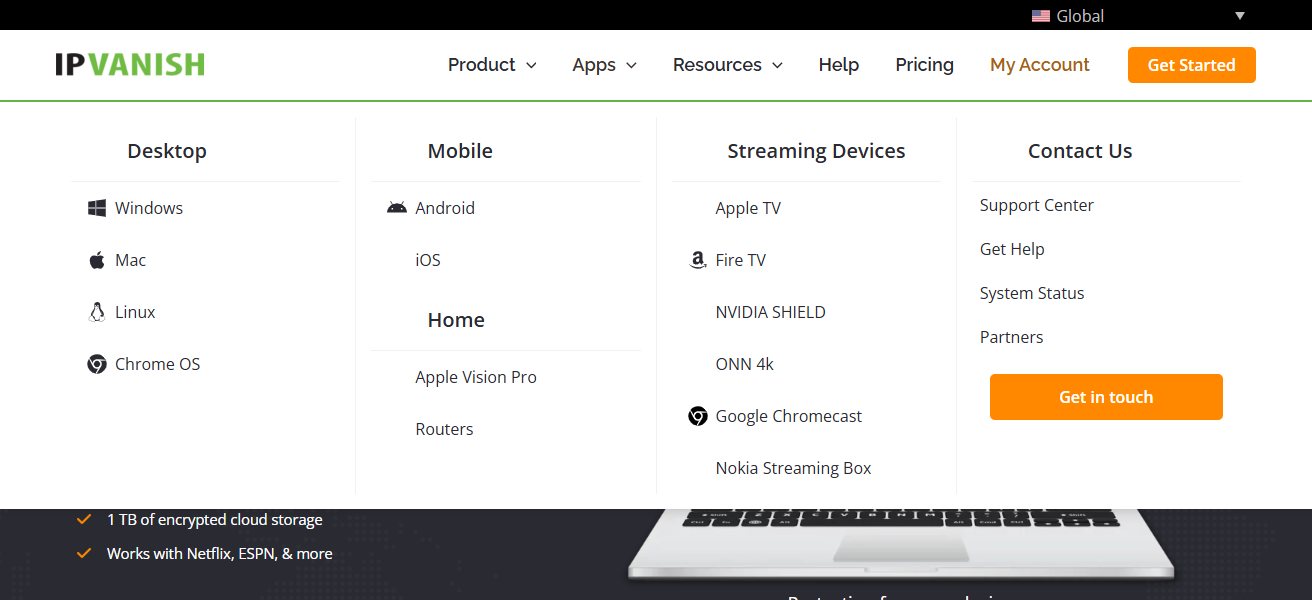Click the Chrome icon beside Google Chromecast
The width and height of the screenshot is (1312, 600).
[698, 416]
